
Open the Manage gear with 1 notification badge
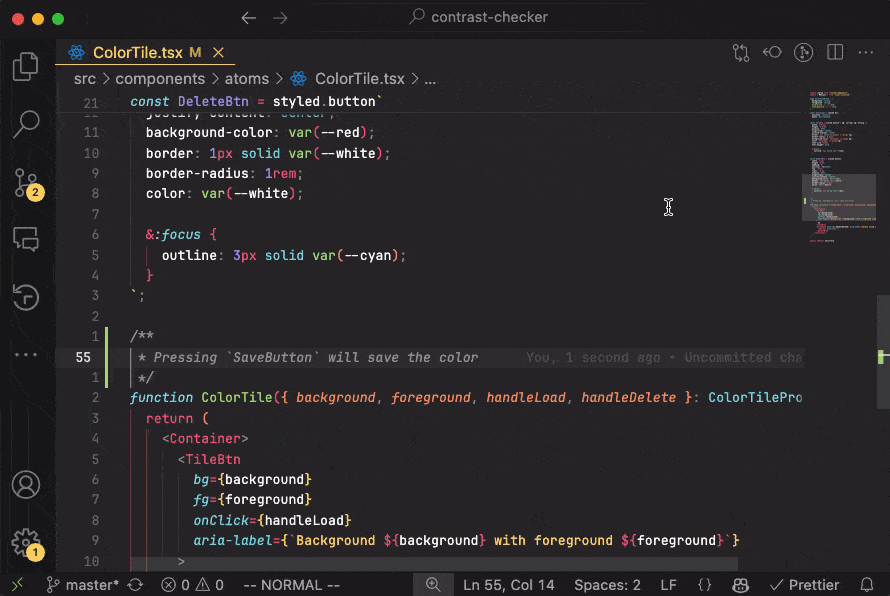click(27, 543)
